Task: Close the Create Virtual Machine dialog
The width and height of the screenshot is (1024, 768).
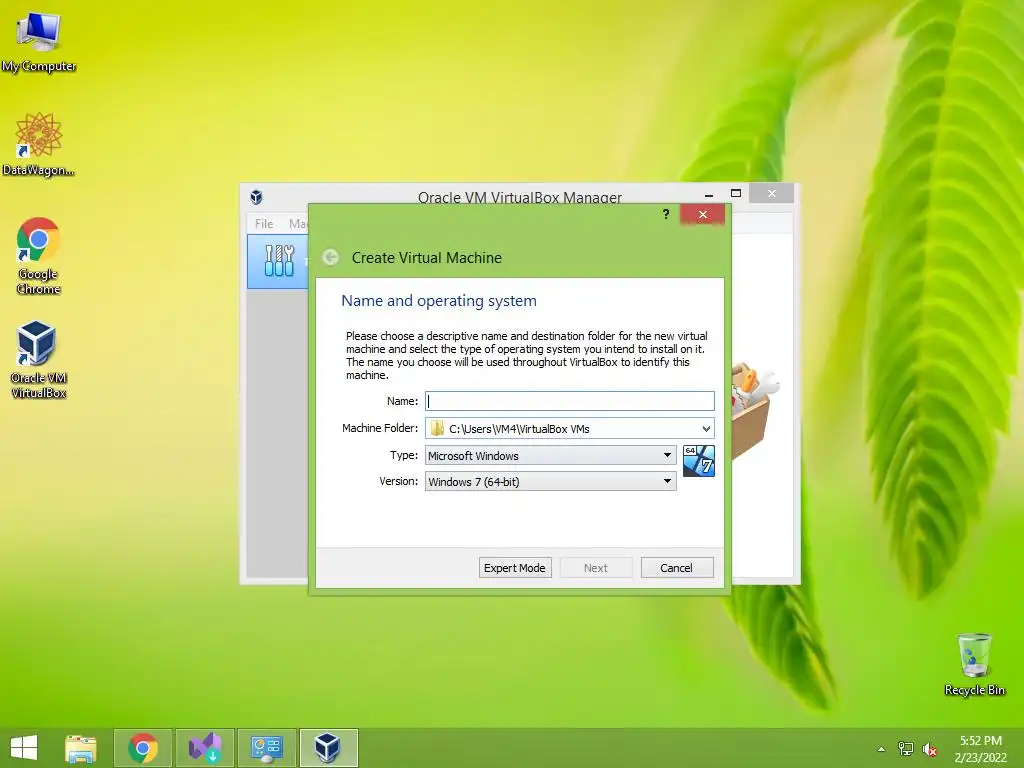Action: [702, 214]
